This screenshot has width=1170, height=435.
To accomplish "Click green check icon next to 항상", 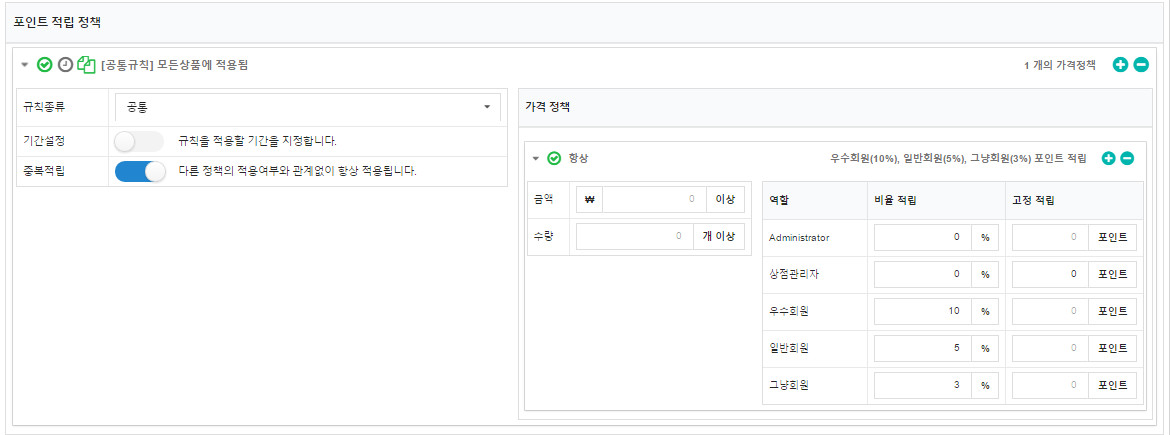I will 554,158.
